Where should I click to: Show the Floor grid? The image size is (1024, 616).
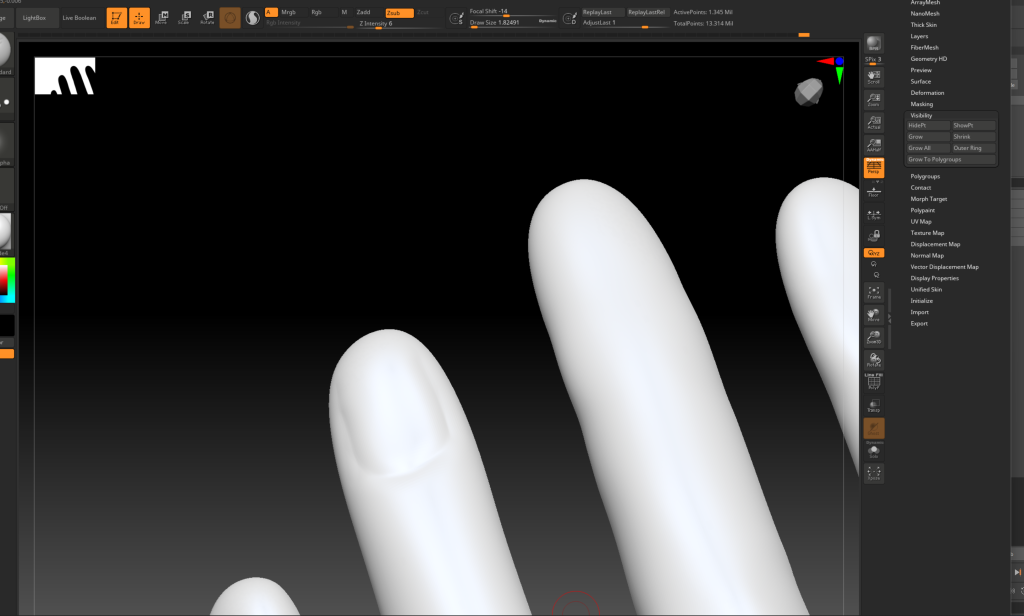pyautogui.click(x=874, y=191)
